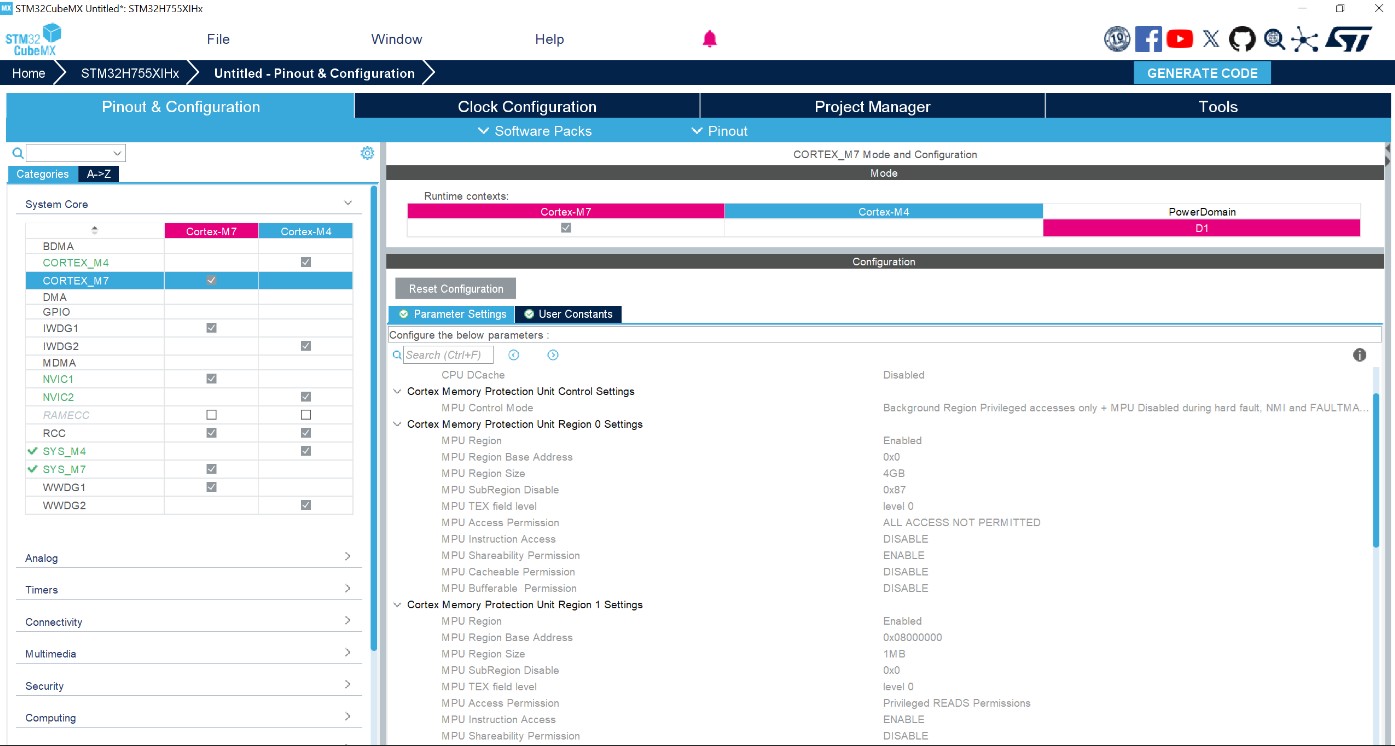Toggle the WWDG1 checkbox
The width and height of the screenshot is (1395, 746).
tap(211, 487)
